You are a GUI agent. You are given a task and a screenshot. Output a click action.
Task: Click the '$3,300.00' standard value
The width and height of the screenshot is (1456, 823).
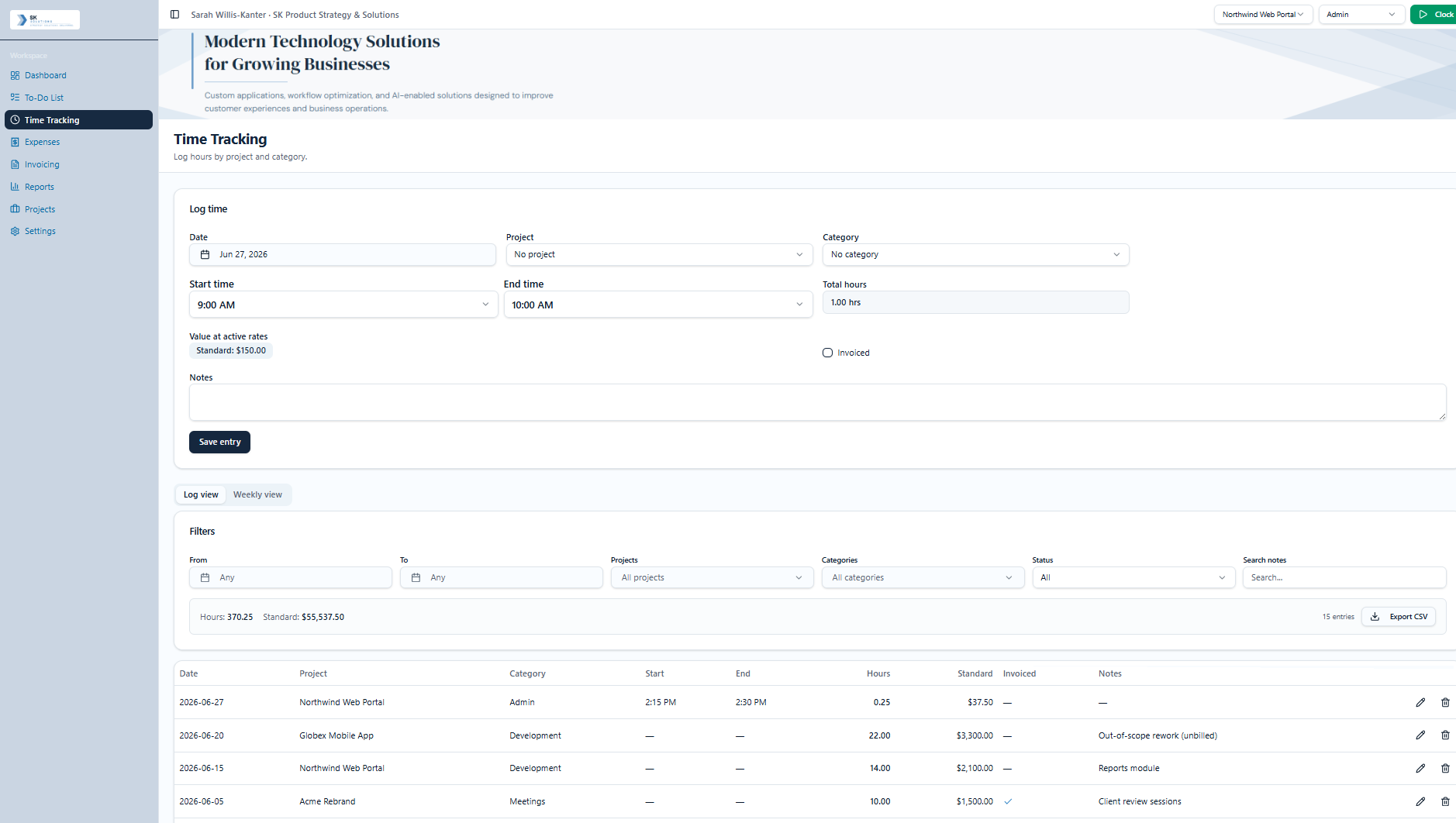[975, 735]
